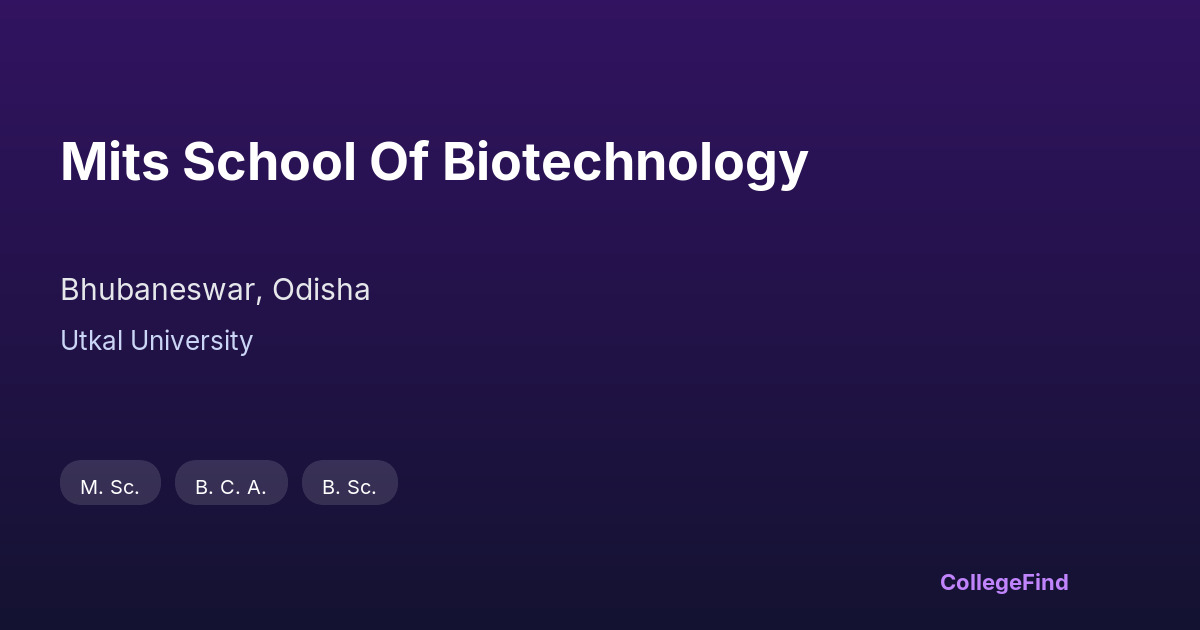
Task: Click the Mits School Of Biotechnology title
Action: pyautogui.click(x=433, y=162)
